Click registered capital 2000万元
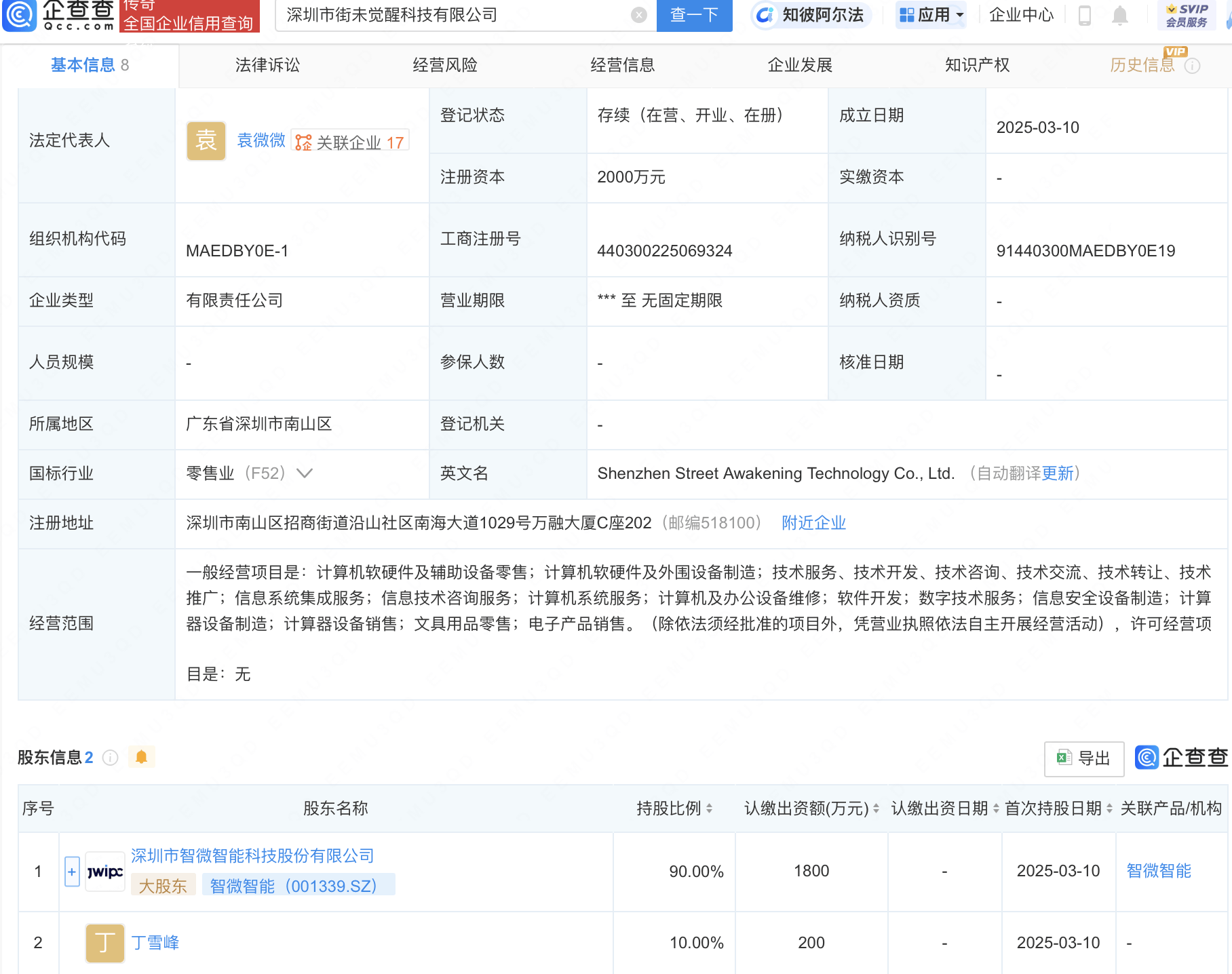Viewport: 1232px width, 974px height. pos(631,177)
